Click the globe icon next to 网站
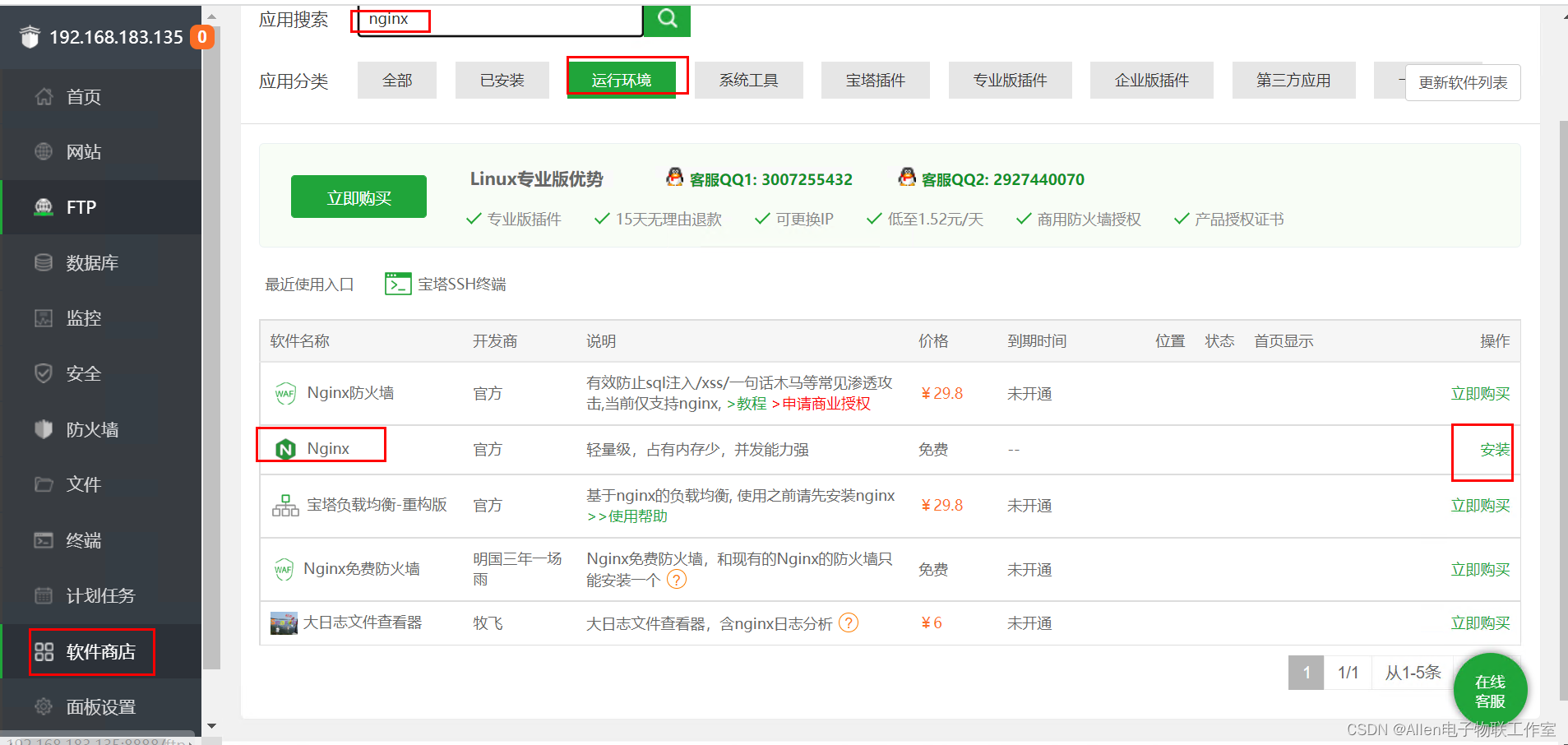1568x745 pixels. [x=44, y=151]
